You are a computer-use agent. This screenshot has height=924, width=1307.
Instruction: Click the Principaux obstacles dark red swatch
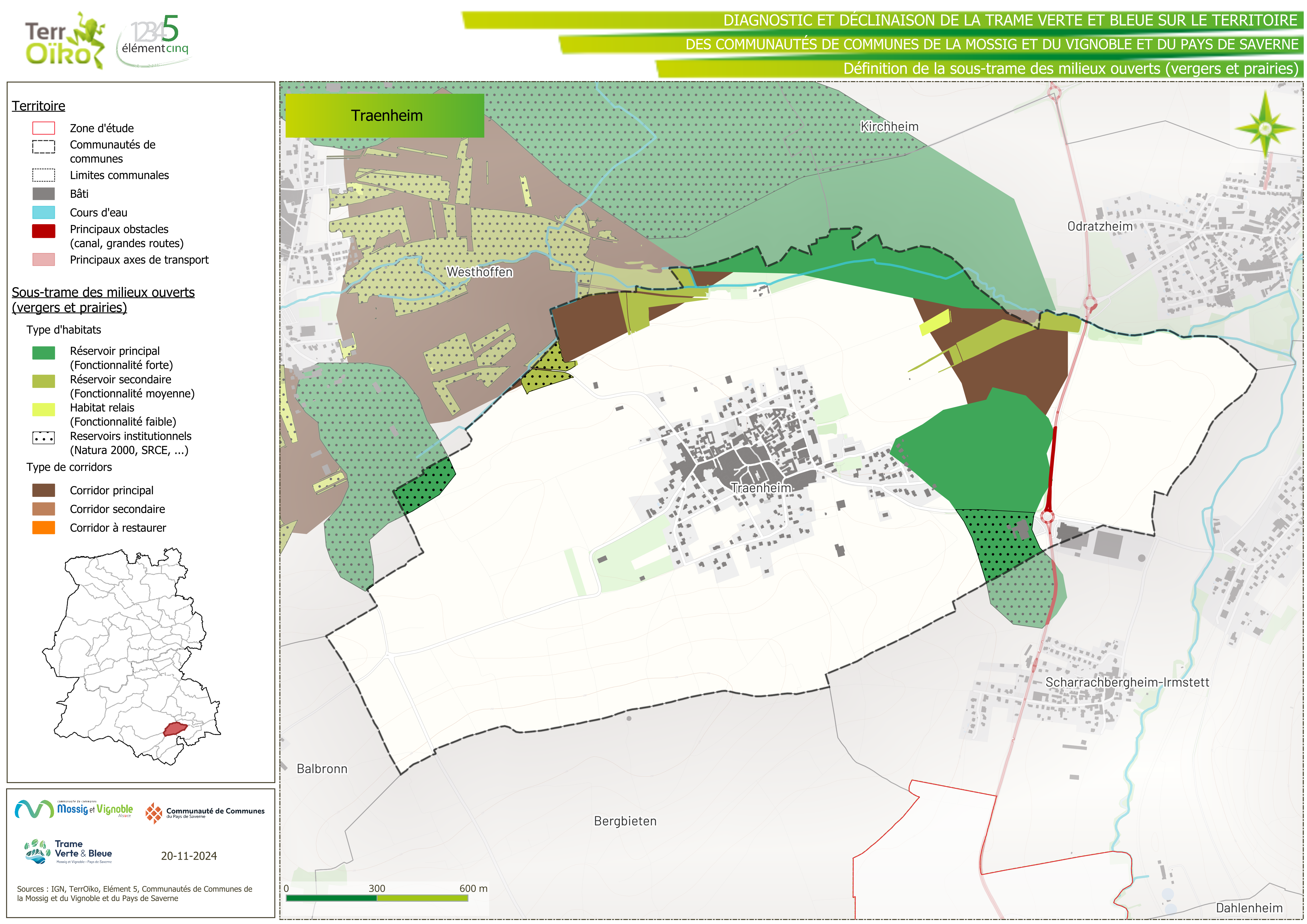[x=44, y=231]
